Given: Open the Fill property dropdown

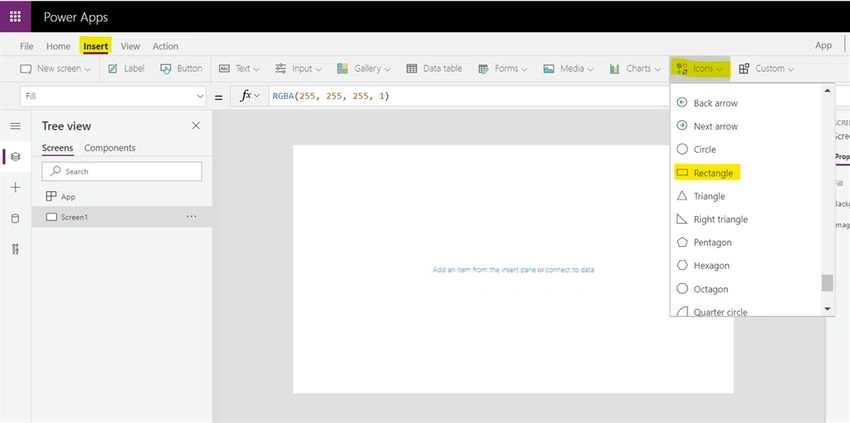Looking at the screenshot, I should pos(113,96).
